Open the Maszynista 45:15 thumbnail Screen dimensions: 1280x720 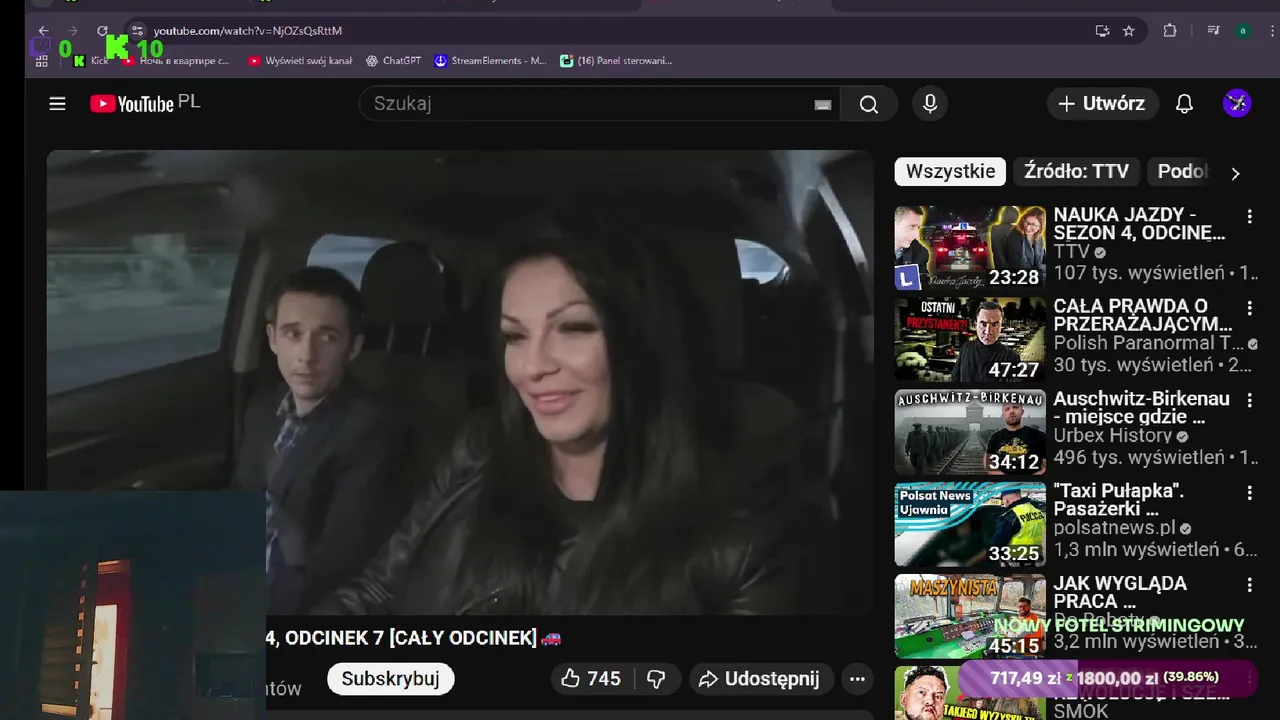point(970,616)
